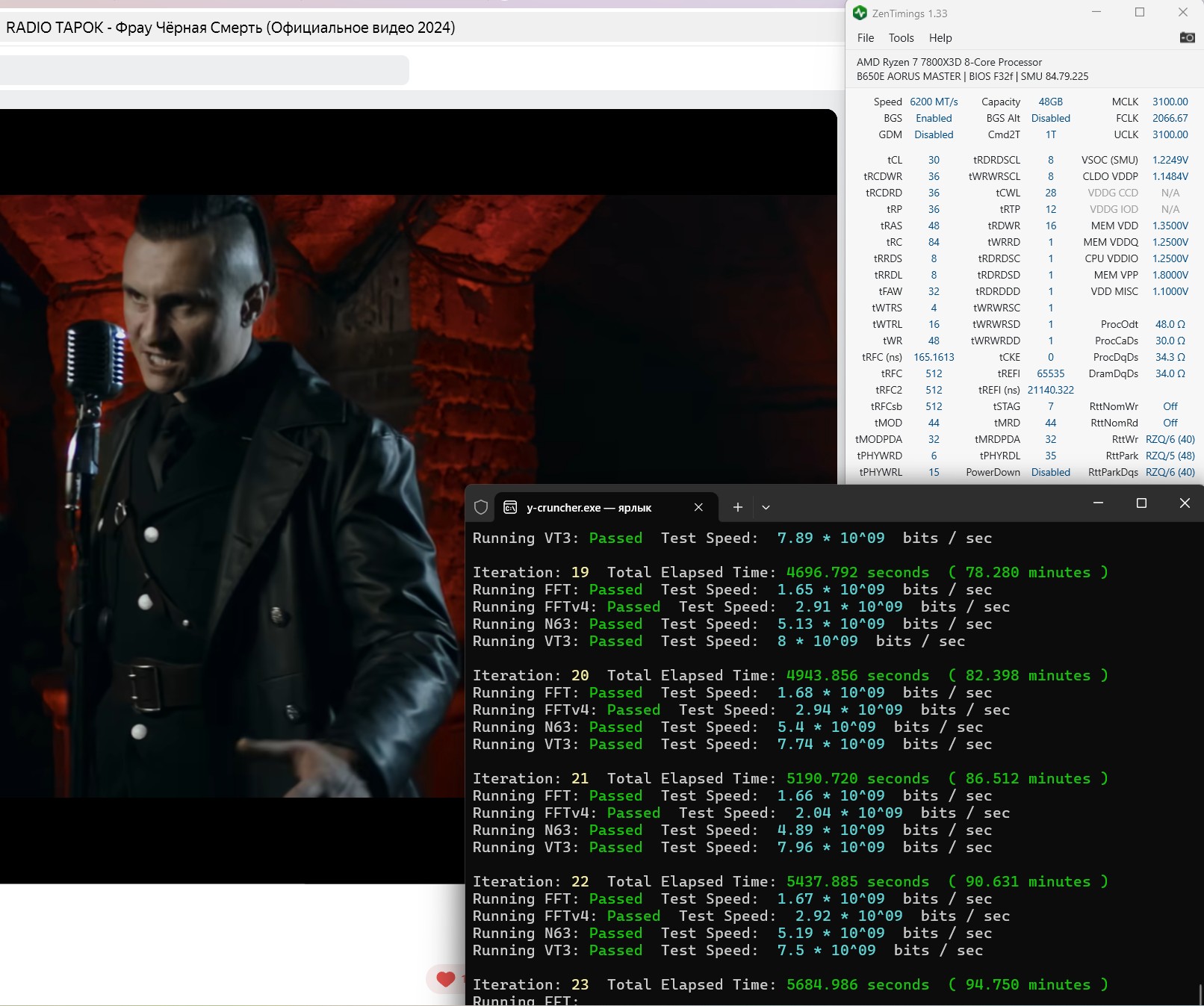The width and height of the screenshot is (1204, 1006).
Task: Click the red heart icon below the video
Action: point(446,979)
